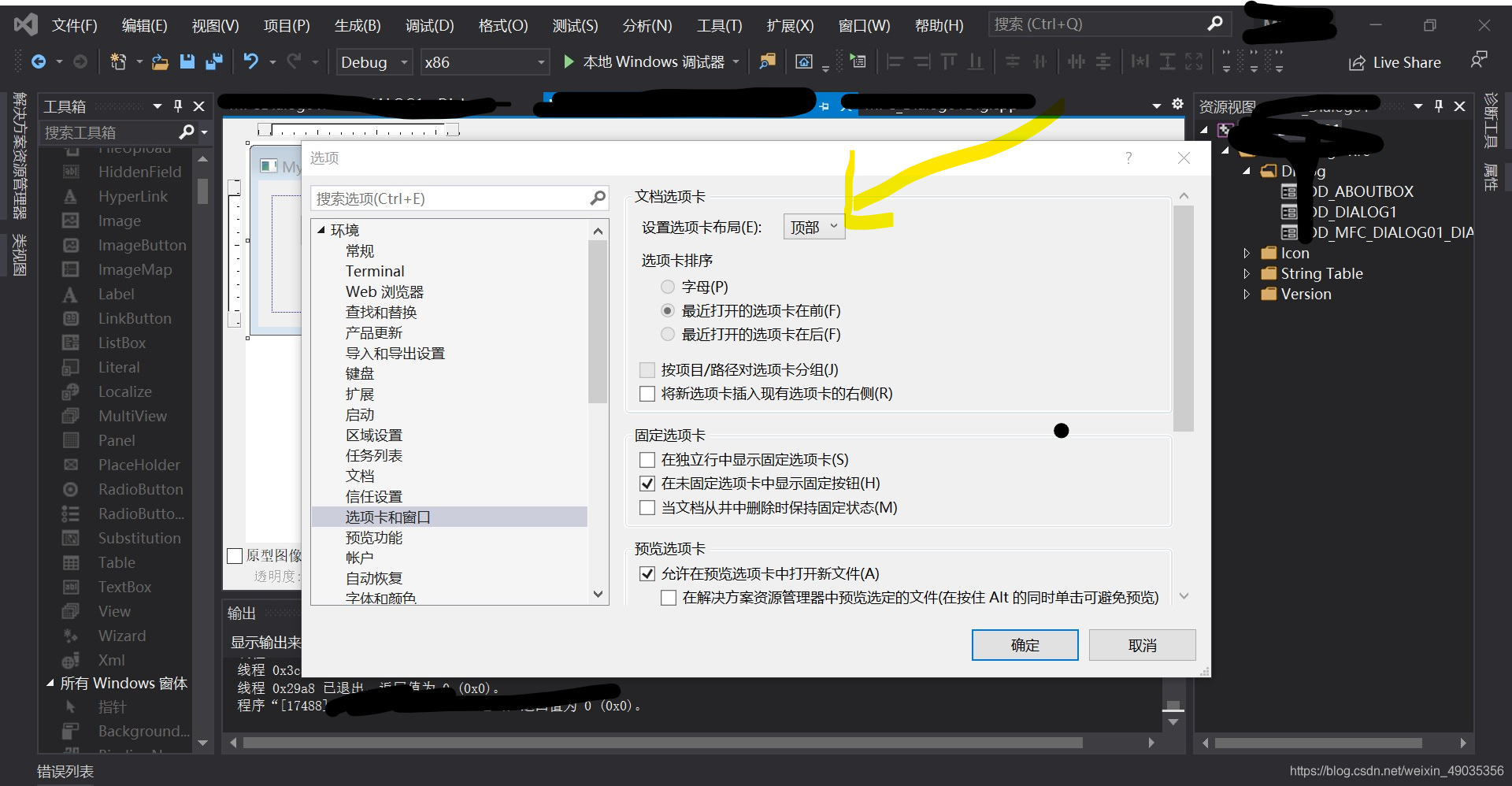Image resolution: width=1512 pixels, height=786 pixels.
Task: Click the editor tab settings gear icon
Action: pos(1177,104)
